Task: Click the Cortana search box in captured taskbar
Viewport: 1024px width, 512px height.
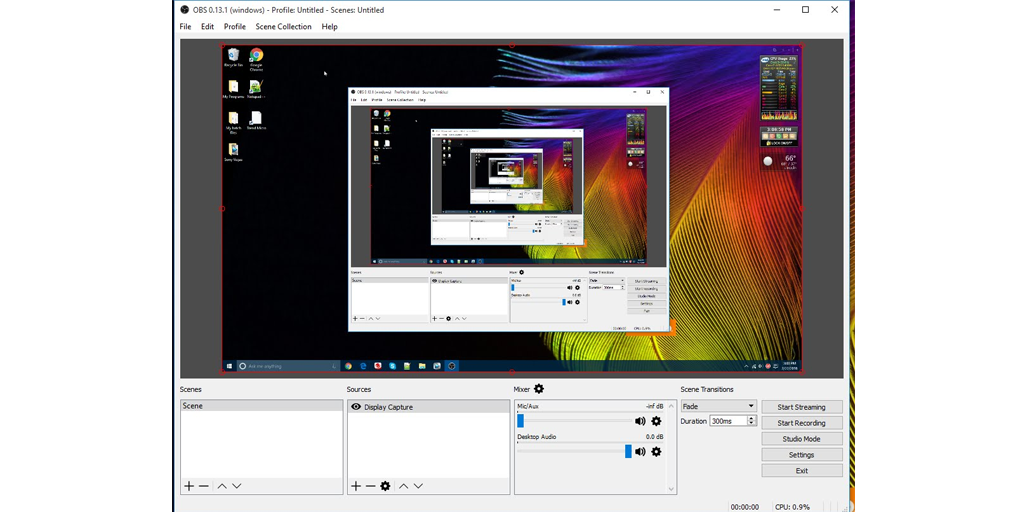Action: coord(288,366)
